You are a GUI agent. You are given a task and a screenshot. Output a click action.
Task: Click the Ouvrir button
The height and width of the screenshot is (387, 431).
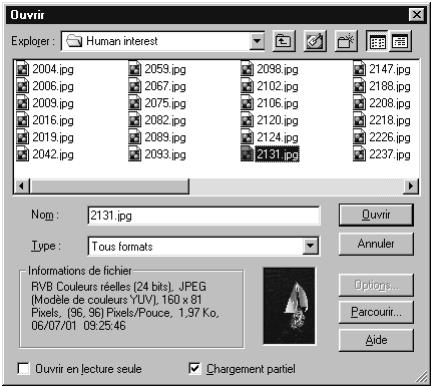tap(376, 215)
